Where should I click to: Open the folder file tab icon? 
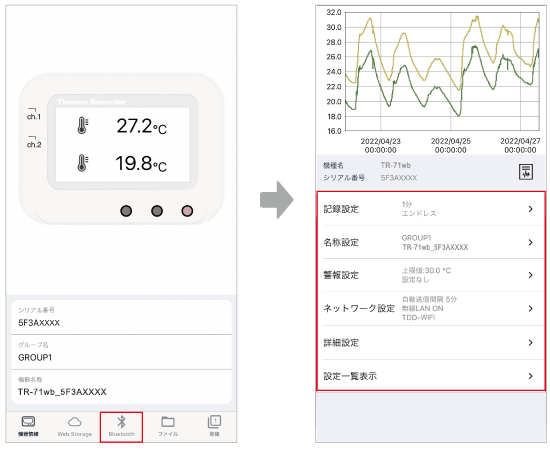coord(168,422)
